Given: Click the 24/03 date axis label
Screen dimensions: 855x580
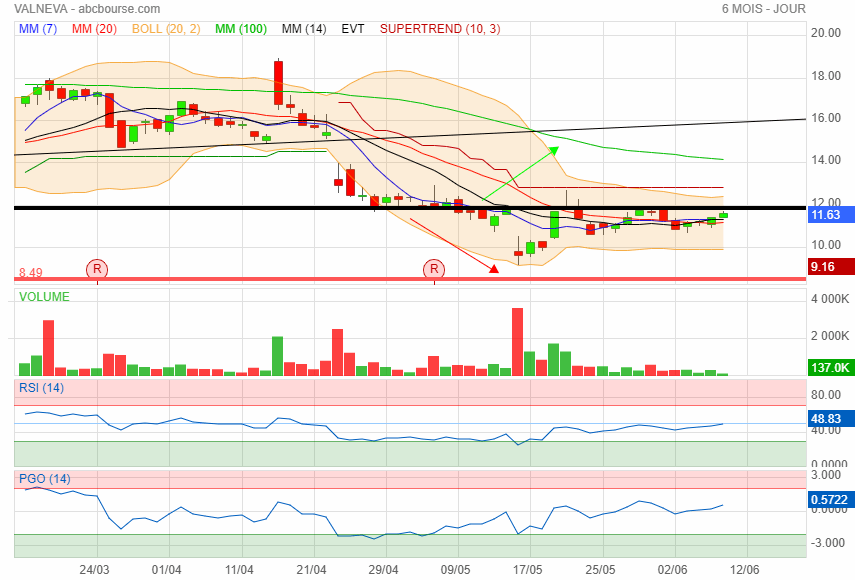Looking at the screenshot, I should [x=94, y=570].
